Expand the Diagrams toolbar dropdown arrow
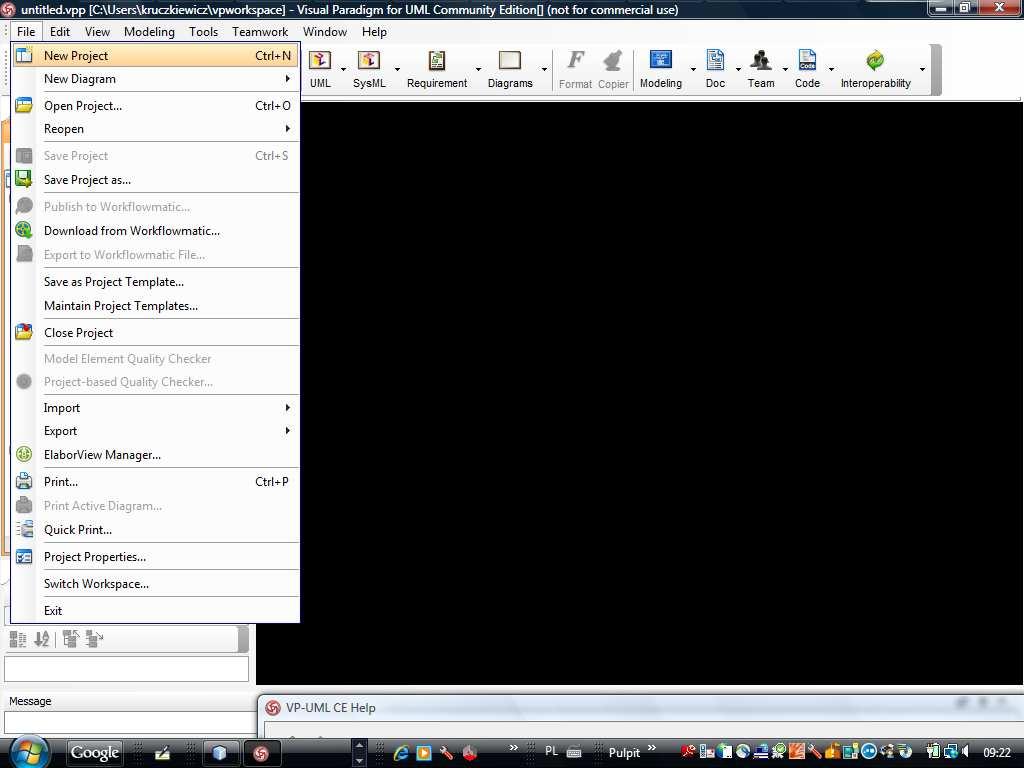This screenshot has width=1024, height=768. (x=544, y=69)
